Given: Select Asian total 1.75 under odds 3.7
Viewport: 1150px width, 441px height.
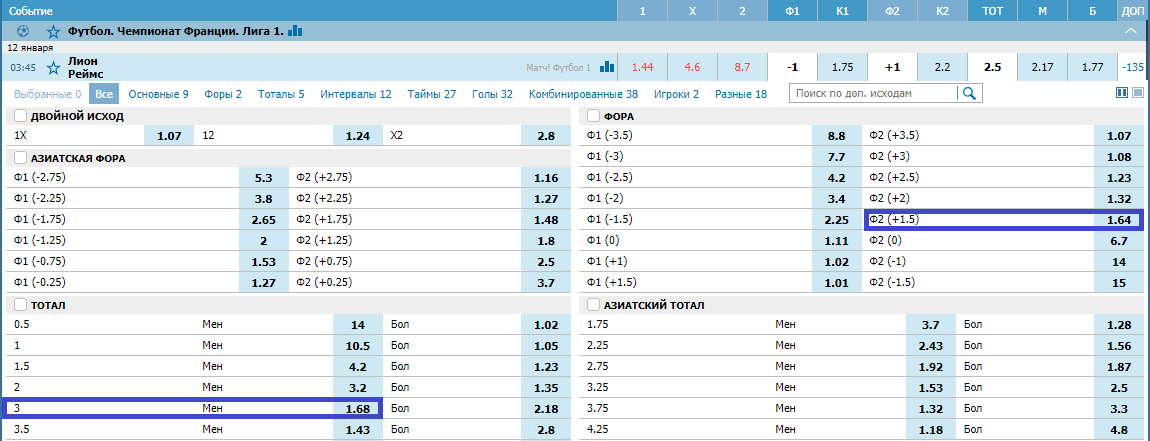Looking at the screenshot, I should tap(931, 324).
